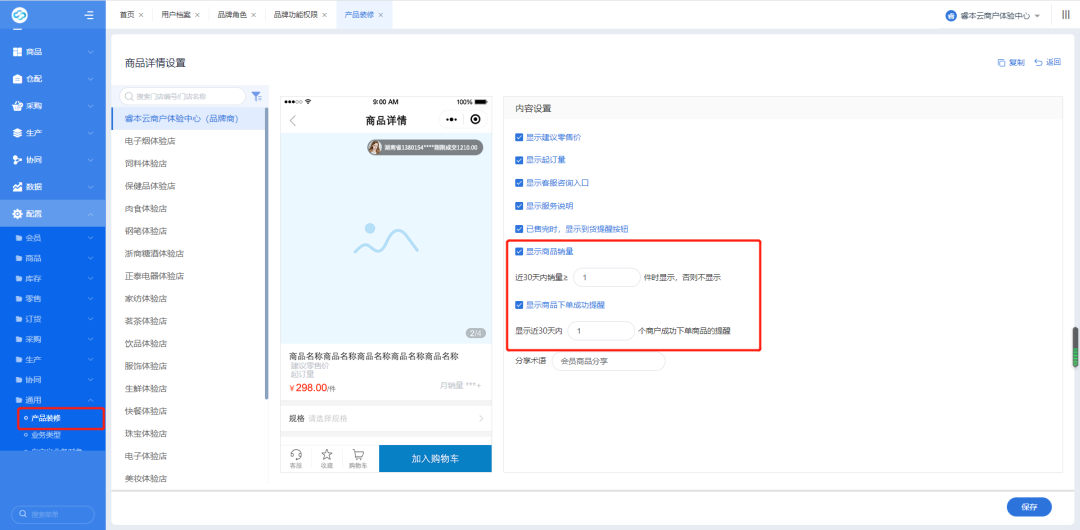This screenshot has height=530, width=1080.
Task: Open the 睿本云商户体验中心 account dropdown
Action: tap(993, 15)
